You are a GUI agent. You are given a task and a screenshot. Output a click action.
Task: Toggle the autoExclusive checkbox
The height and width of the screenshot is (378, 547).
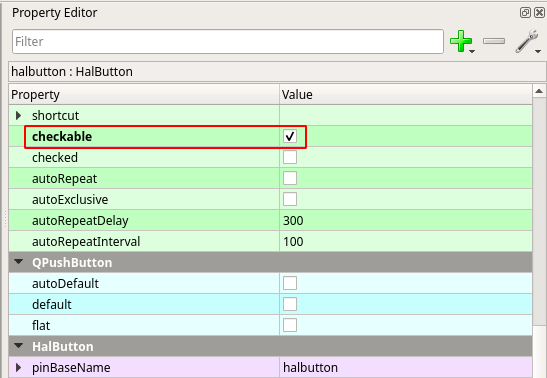click(290, 199)
